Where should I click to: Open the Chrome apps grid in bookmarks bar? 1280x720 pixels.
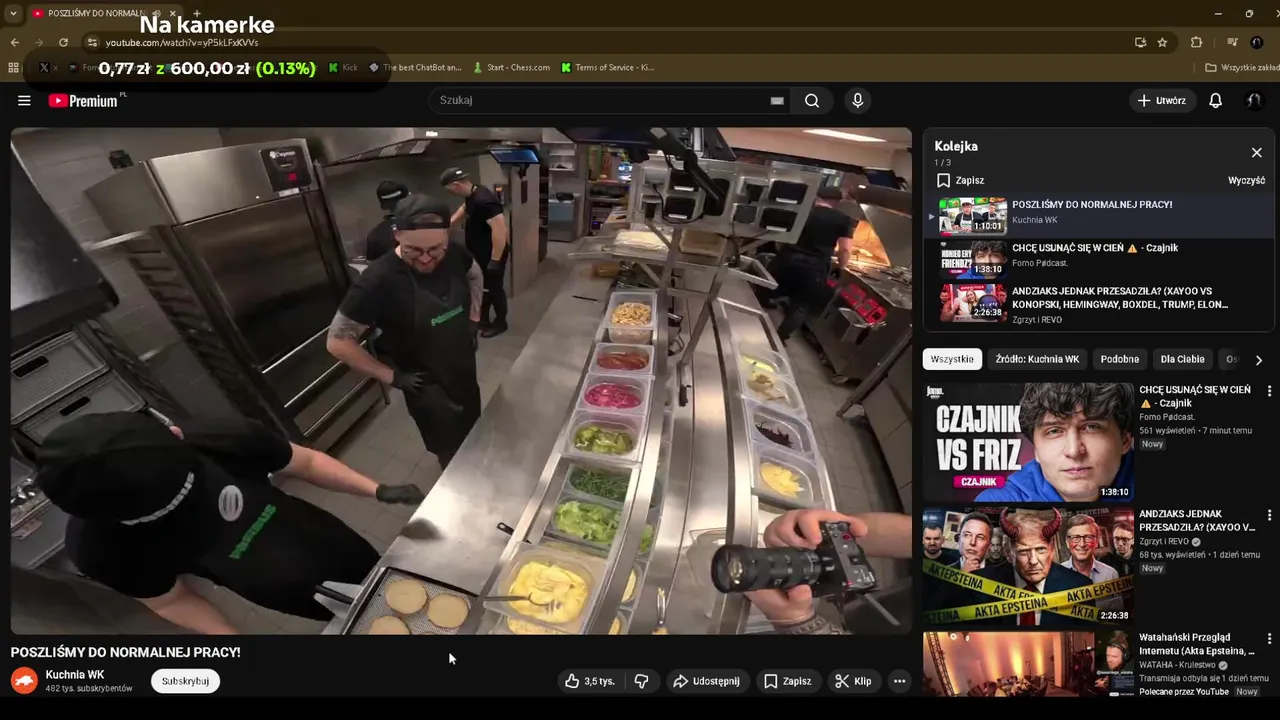pos(13,68)
